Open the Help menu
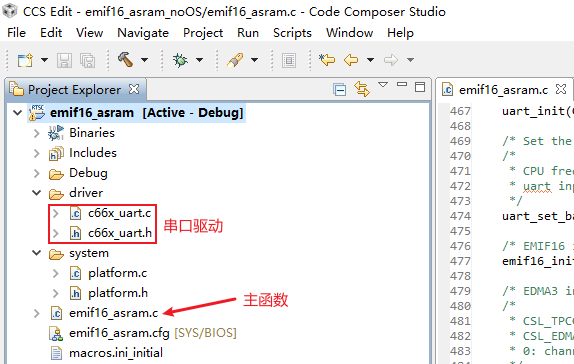Screen dimensions: 574x364 400,33
